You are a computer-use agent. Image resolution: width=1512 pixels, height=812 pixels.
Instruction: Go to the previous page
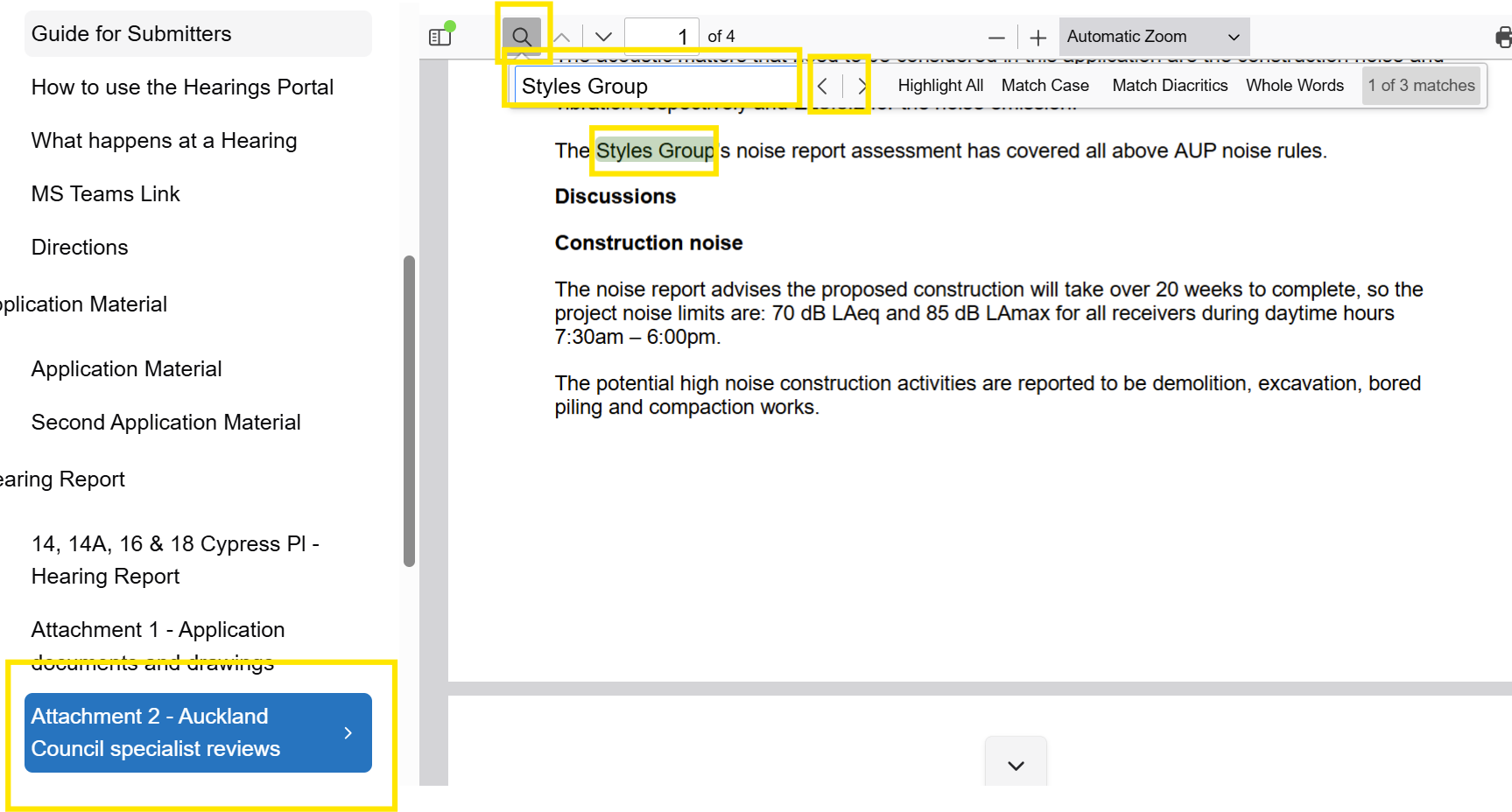coord(563,37)
